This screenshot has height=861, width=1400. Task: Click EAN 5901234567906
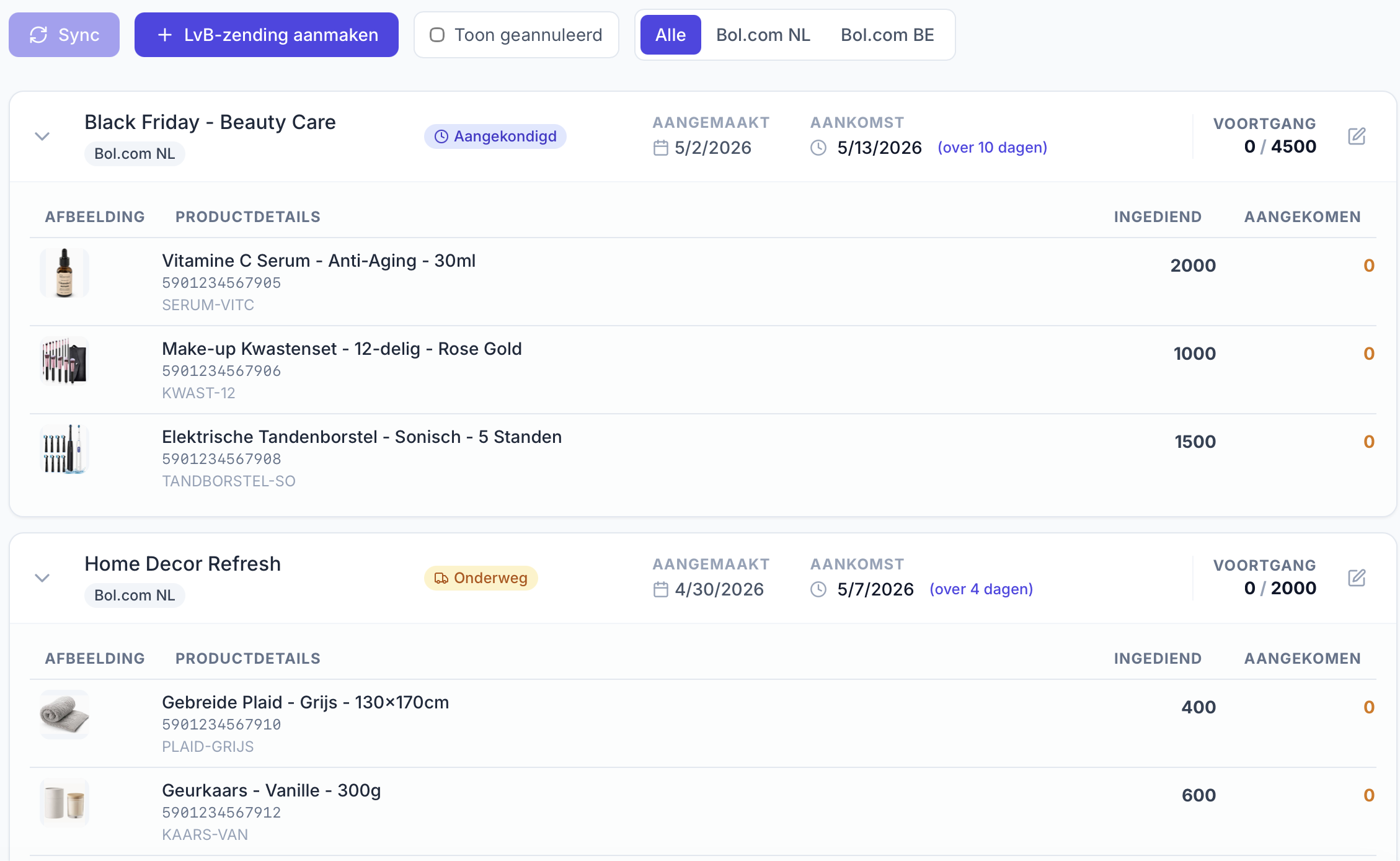221,371
